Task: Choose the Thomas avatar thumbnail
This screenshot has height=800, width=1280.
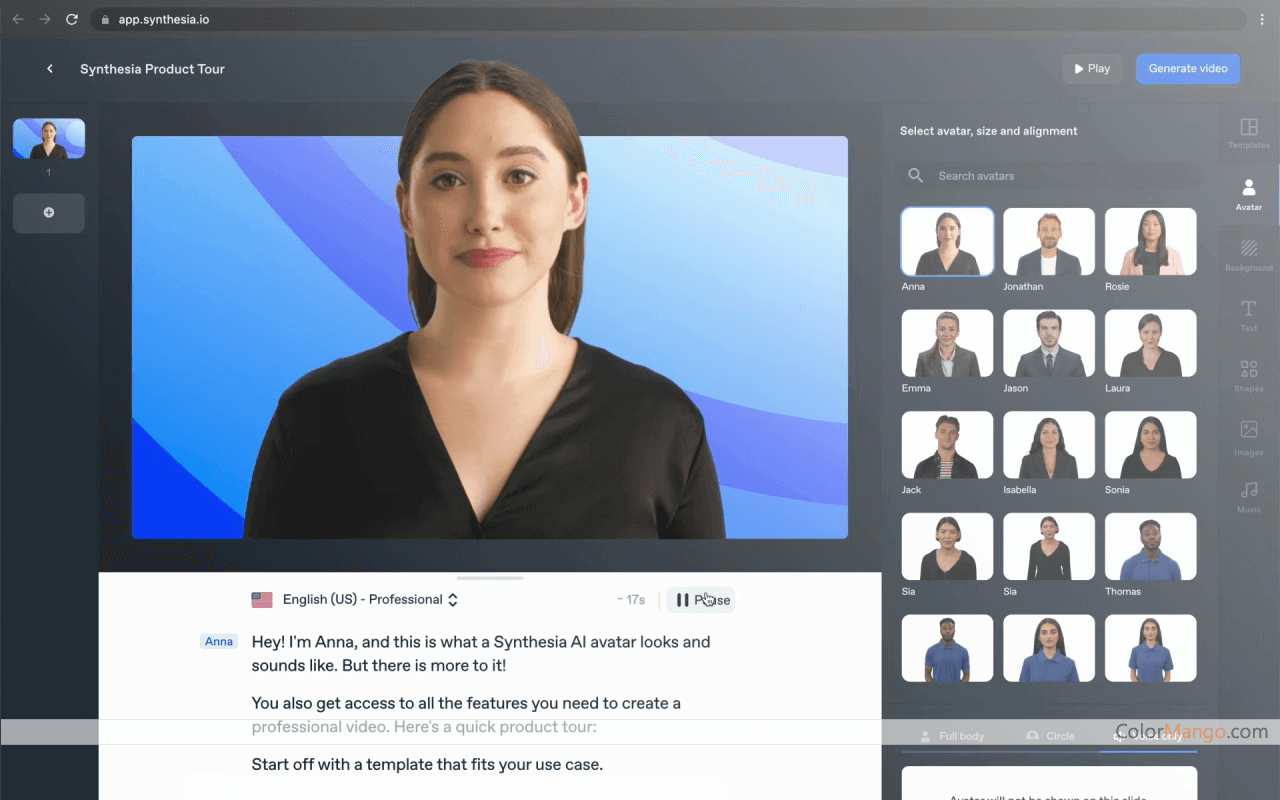Action: [1150, 547]
